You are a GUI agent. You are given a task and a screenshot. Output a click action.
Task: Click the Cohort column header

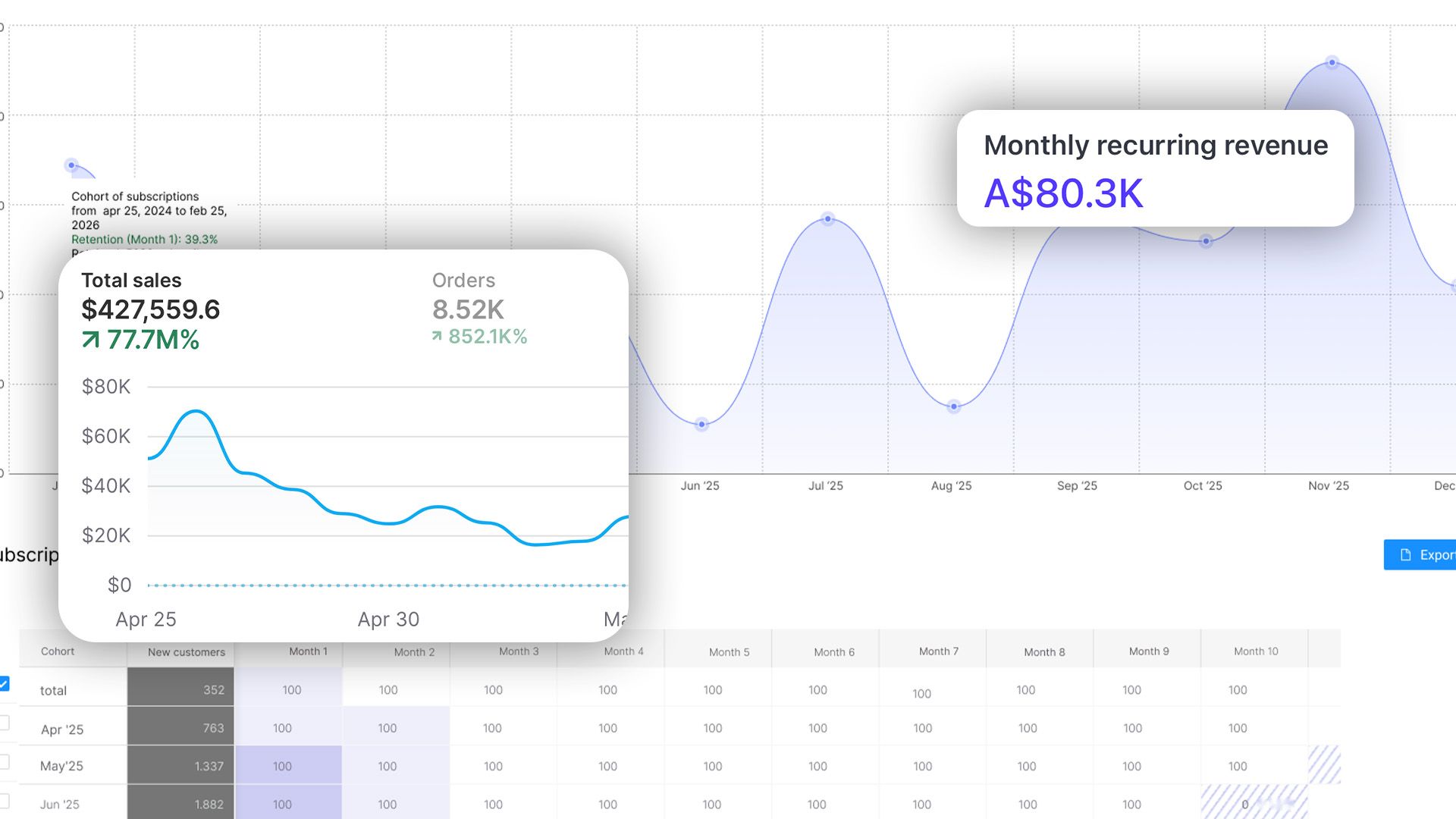click(x=58, y=651)
